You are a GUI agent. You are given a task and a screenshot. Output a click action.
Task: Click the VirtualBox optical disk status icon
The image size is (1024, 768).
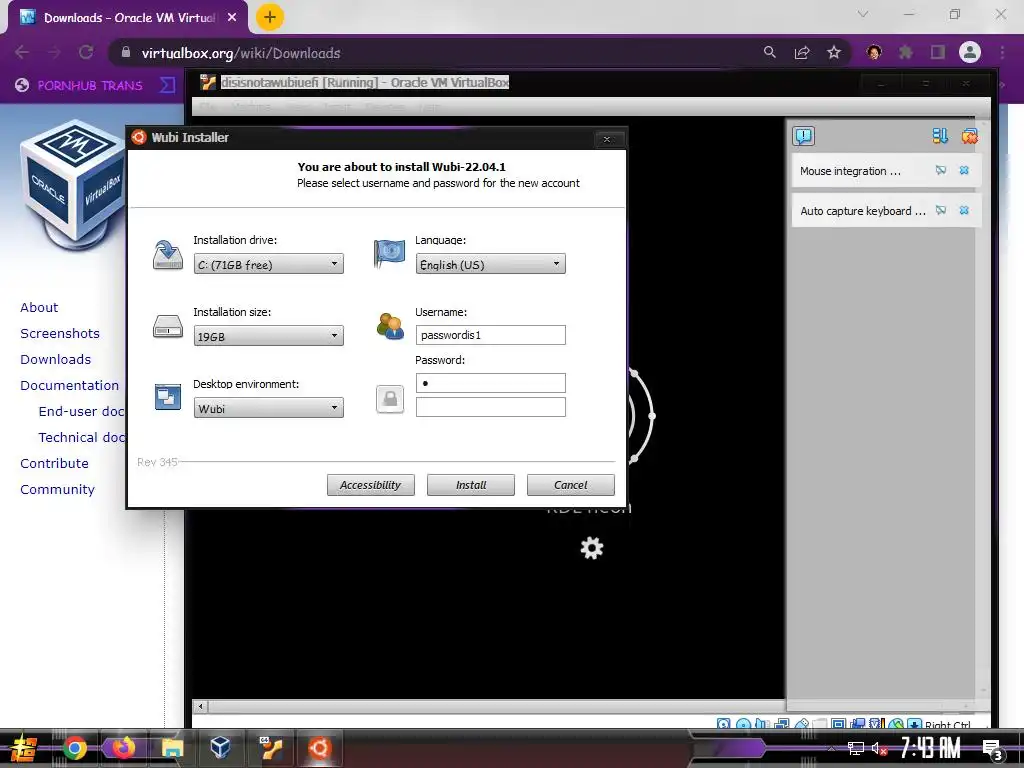tap(744, 724)
